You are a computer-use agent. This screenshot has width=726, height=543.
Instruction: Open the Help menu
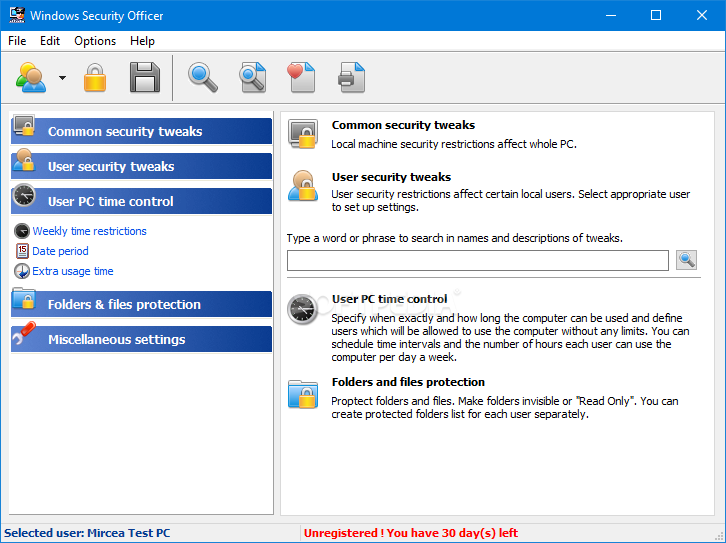tap(142, 41)
